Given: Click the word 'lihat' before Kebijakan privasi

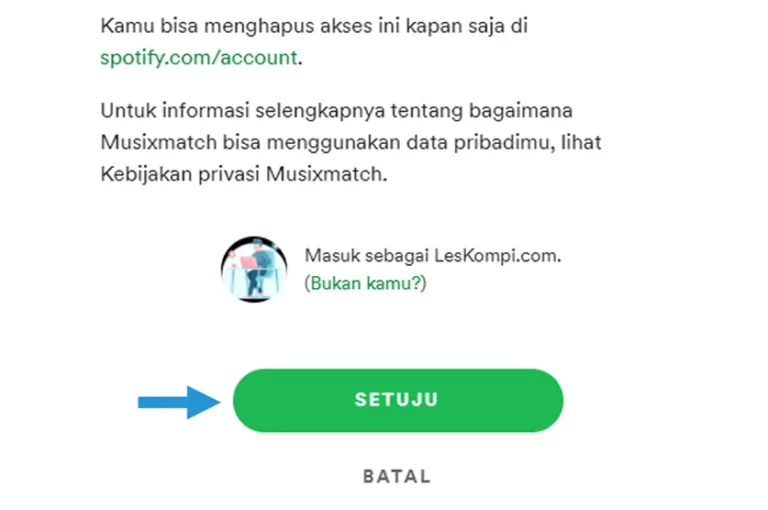Looking at the screenshot, I should tap(581, 142).
